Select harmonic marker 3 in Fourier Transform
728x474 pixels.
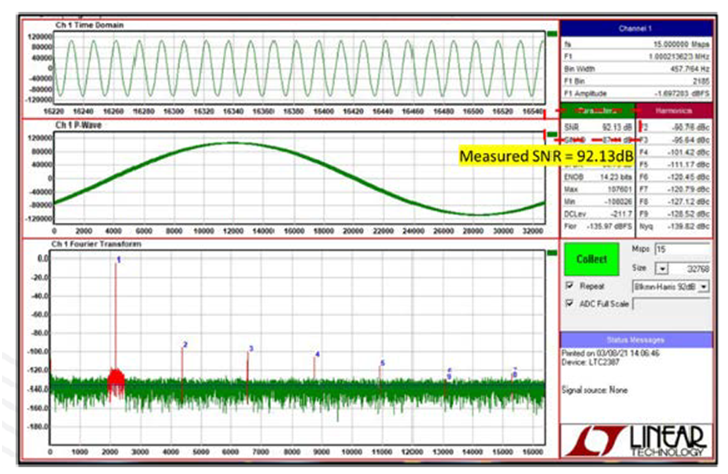(250, 348)
